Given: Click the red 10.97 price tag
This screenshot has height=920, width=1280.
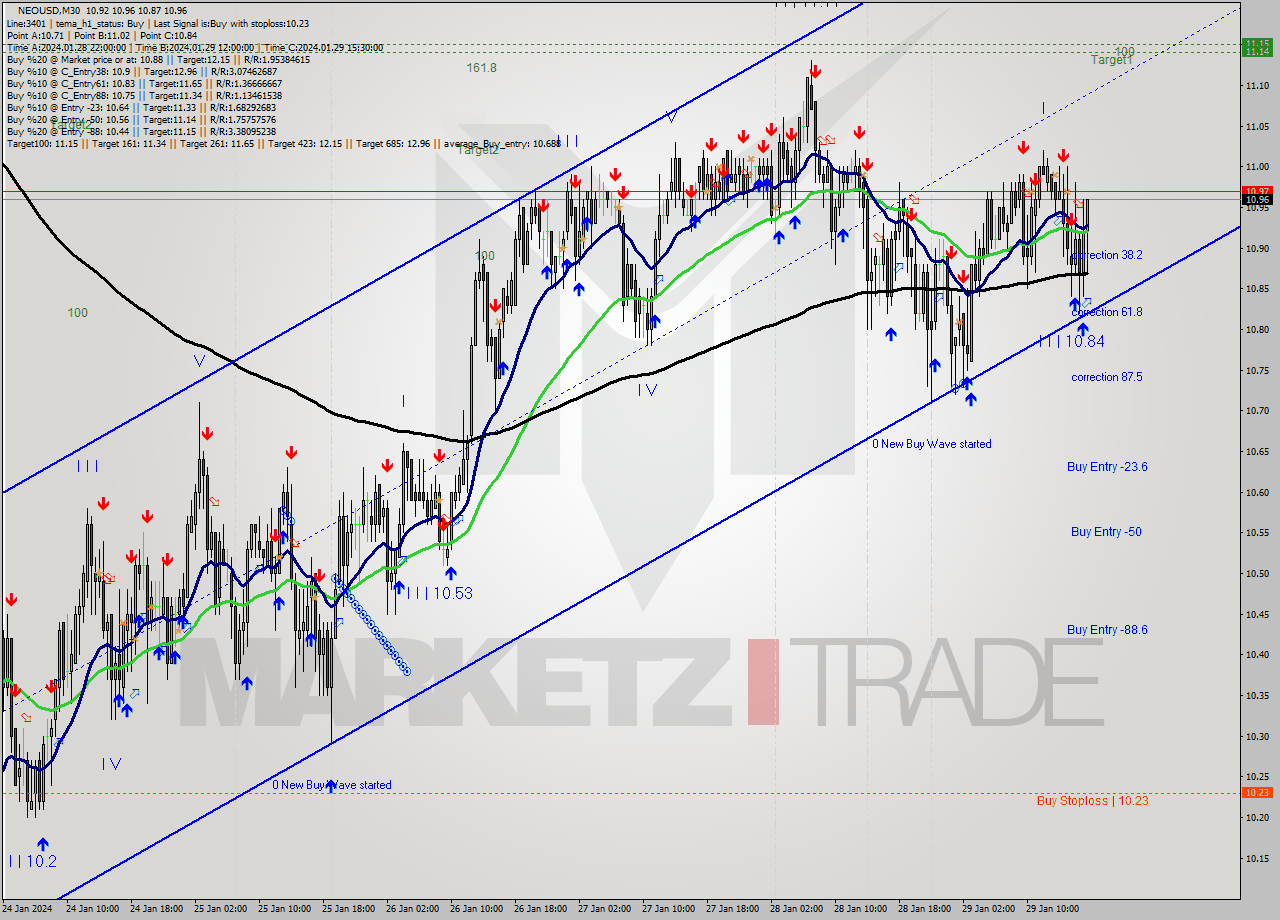Looking at the screenshot, I should [x=1256, y=190].
